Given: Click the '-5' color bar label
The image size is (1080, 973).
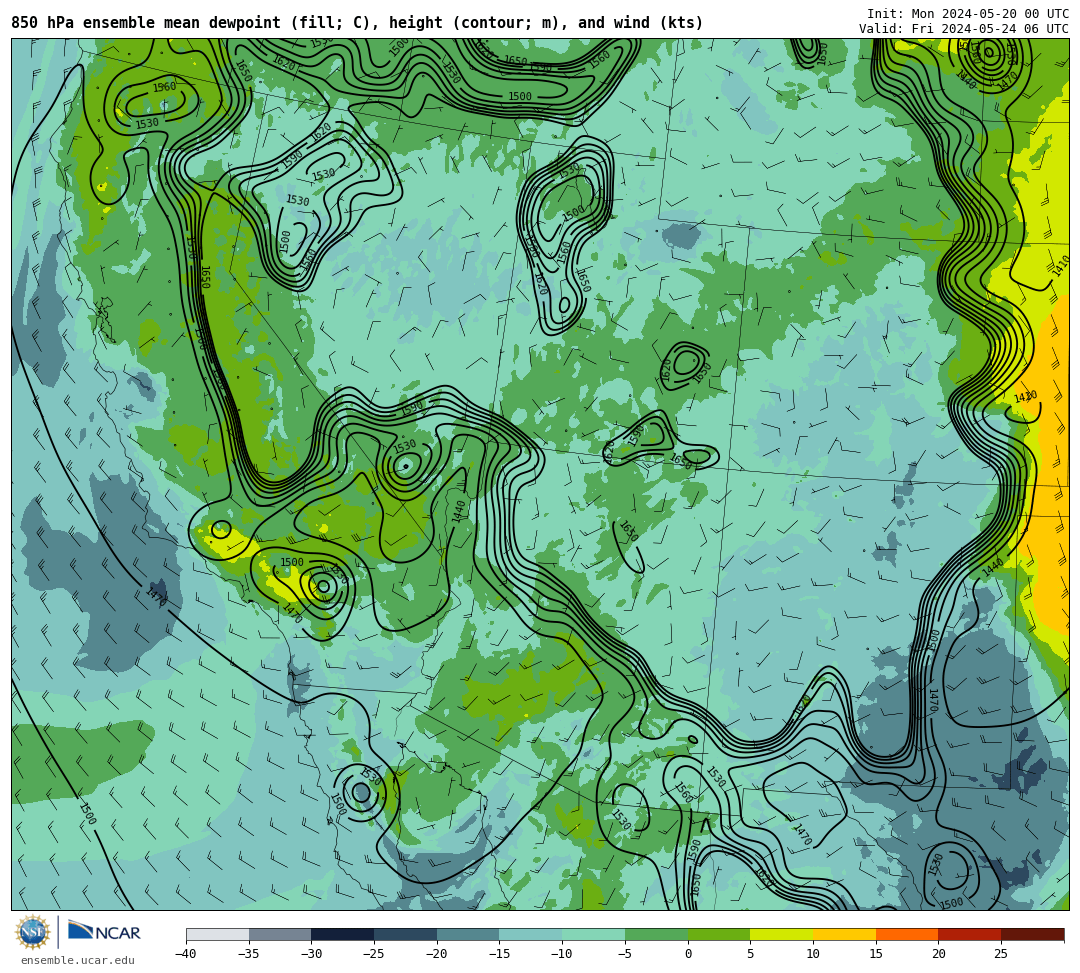Looking at the screenshot, I should (624, 954).
